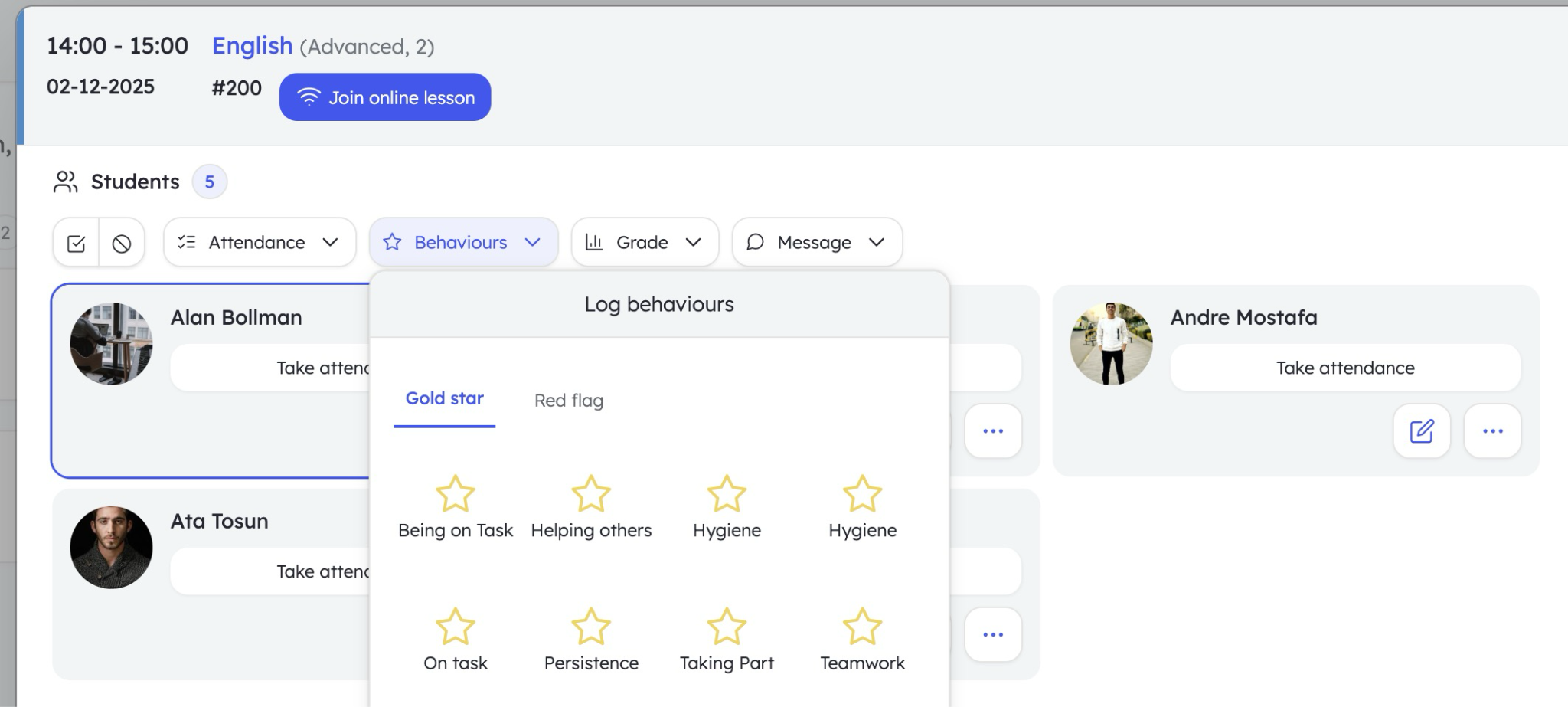
Task: Open the ellipsis menu on Ata Tosun's card
Action: pos(993,633)
